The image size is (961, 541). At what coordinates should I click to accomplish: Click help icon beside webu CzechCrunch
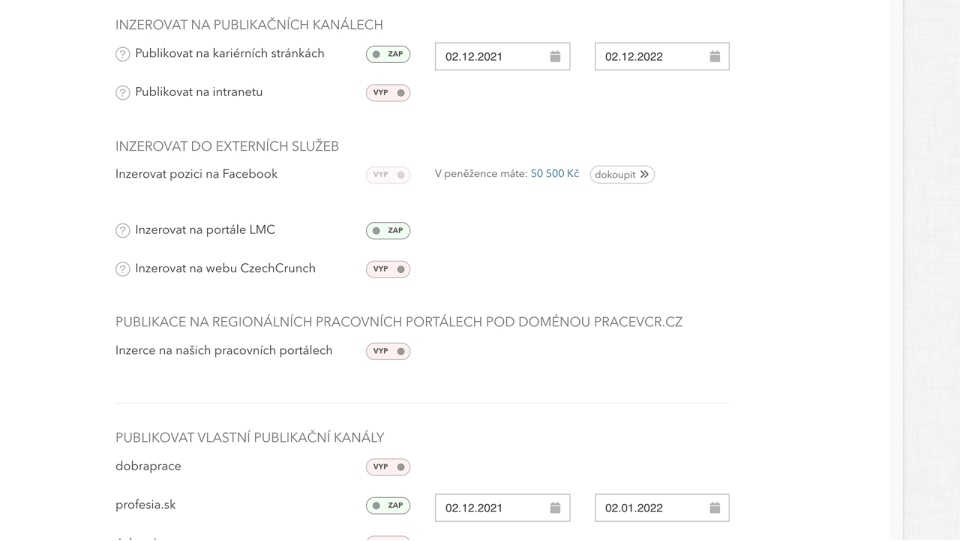tap(123, 269)
